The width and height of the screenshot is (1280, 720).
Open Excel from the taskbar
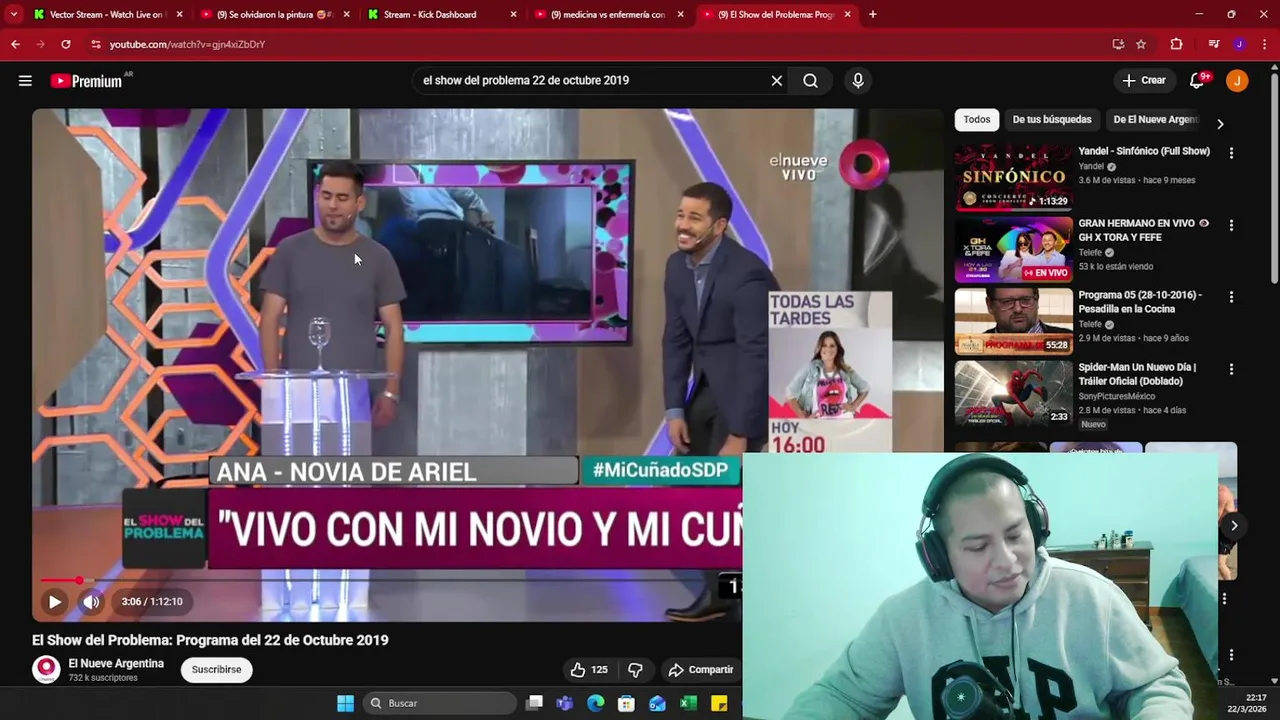coord(688,703)
